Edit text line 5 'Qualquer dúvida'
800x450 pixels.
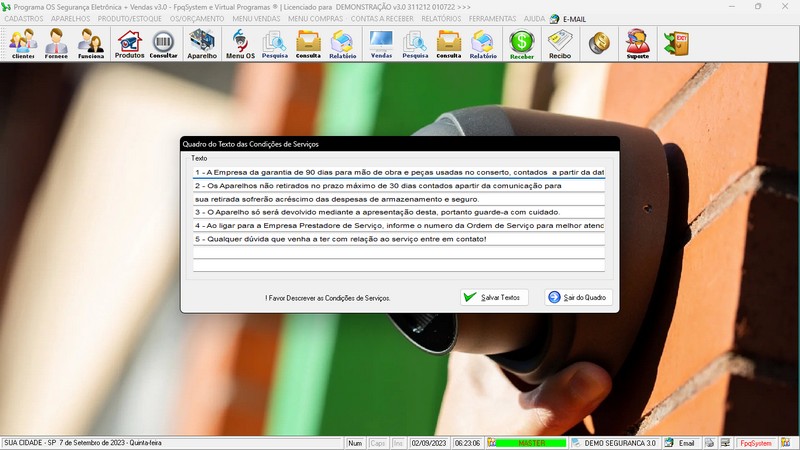pyautogui.click(x=399, y=239)
